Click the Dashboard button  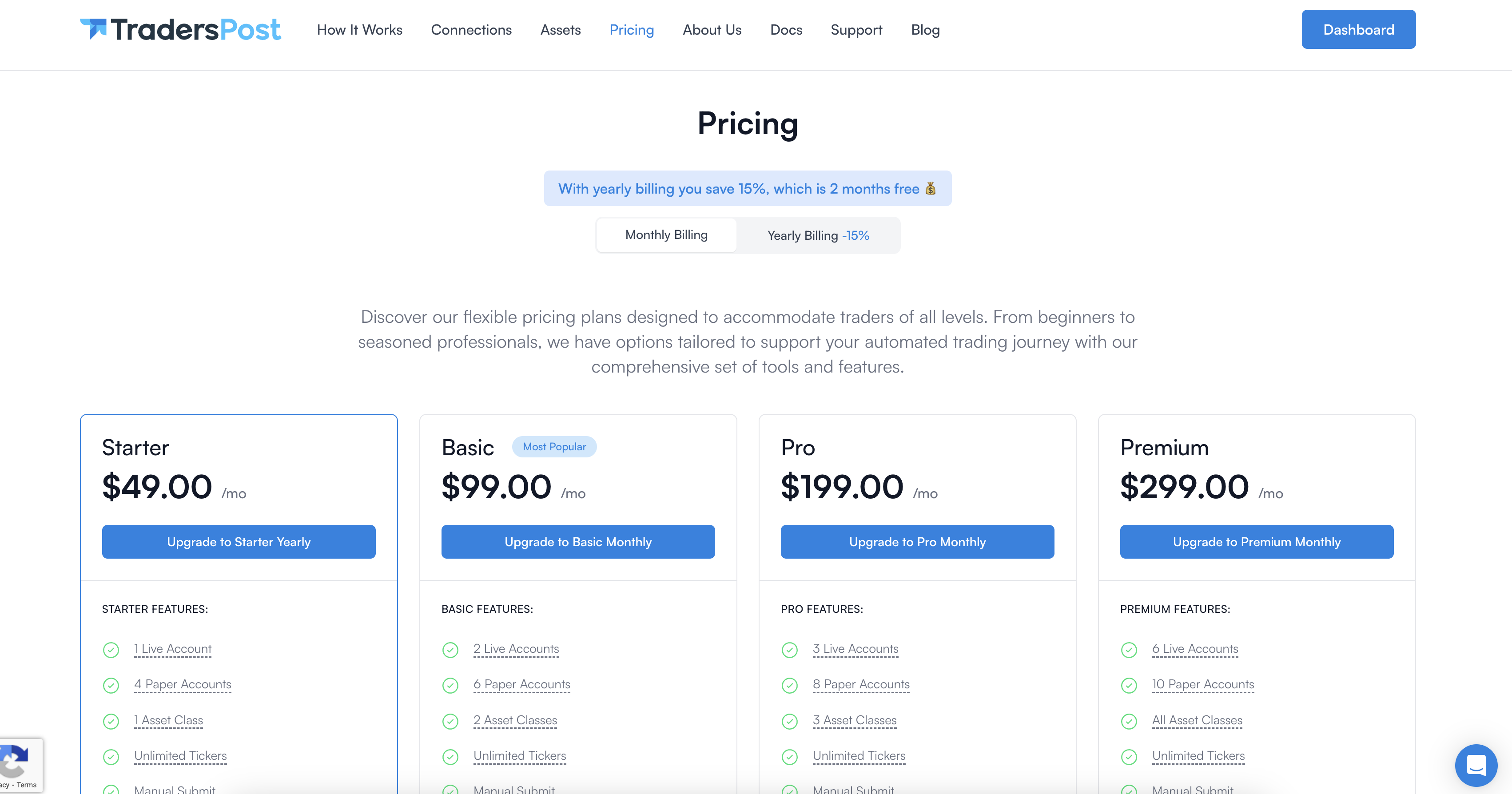tap(1358, 29)
